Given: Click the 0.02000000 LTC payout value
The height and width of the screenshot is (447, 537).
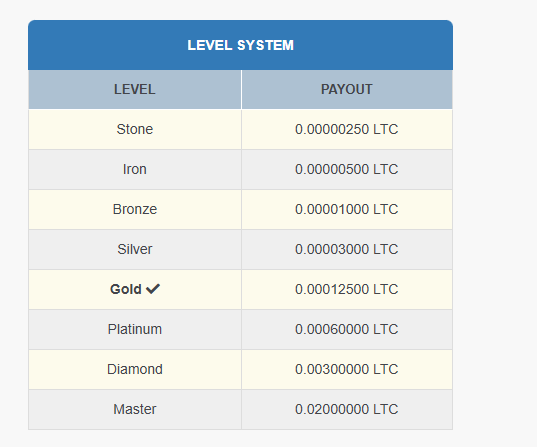Looking at the screenshot, I should click(x=347, y=409).
